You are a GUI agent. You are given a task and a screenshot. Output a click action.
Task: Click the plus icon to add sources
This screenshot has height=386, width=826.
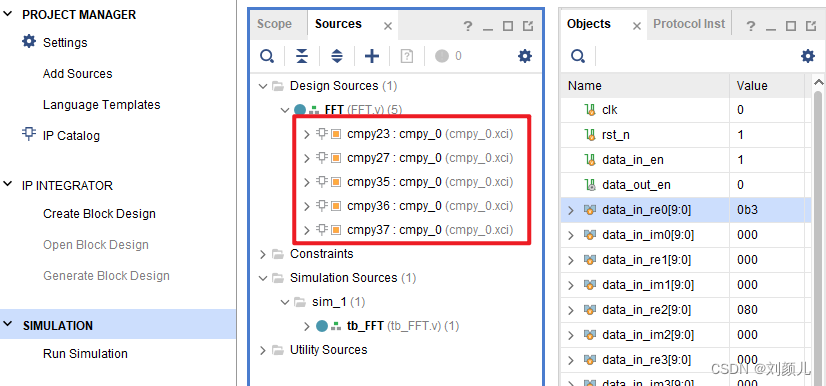point(372,56)
